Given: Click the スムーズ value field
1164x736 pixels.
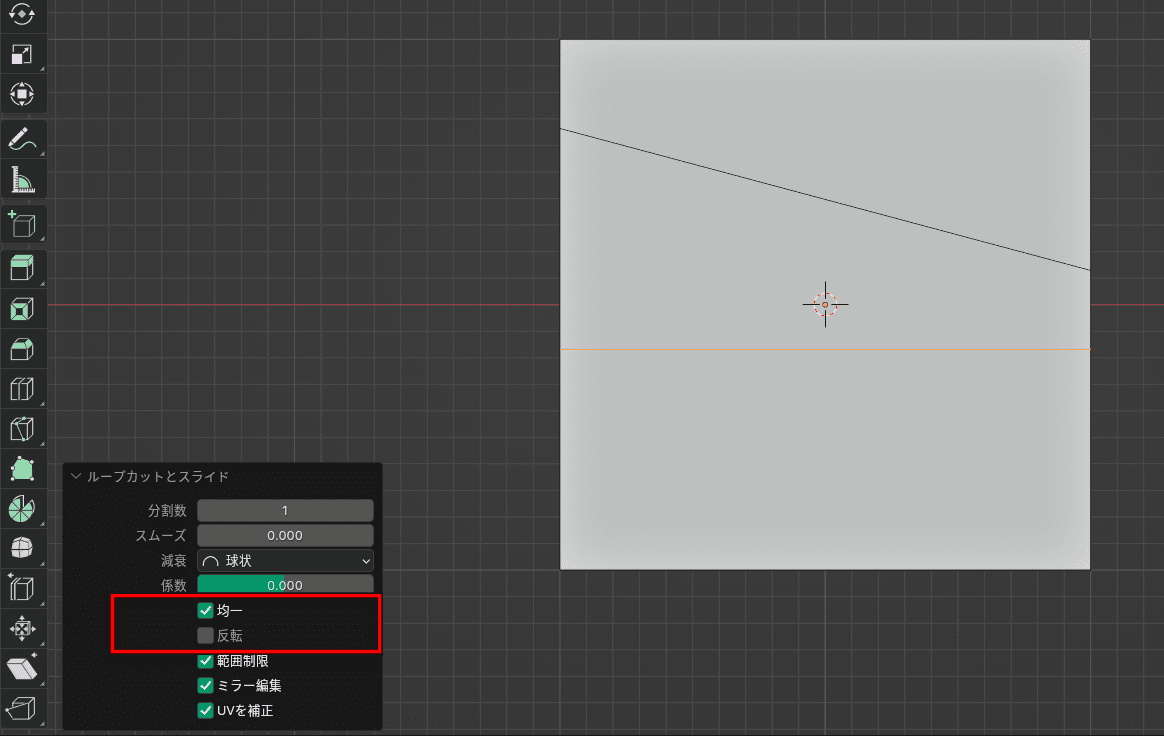Looking at the screenshot, I should (285, 535).
